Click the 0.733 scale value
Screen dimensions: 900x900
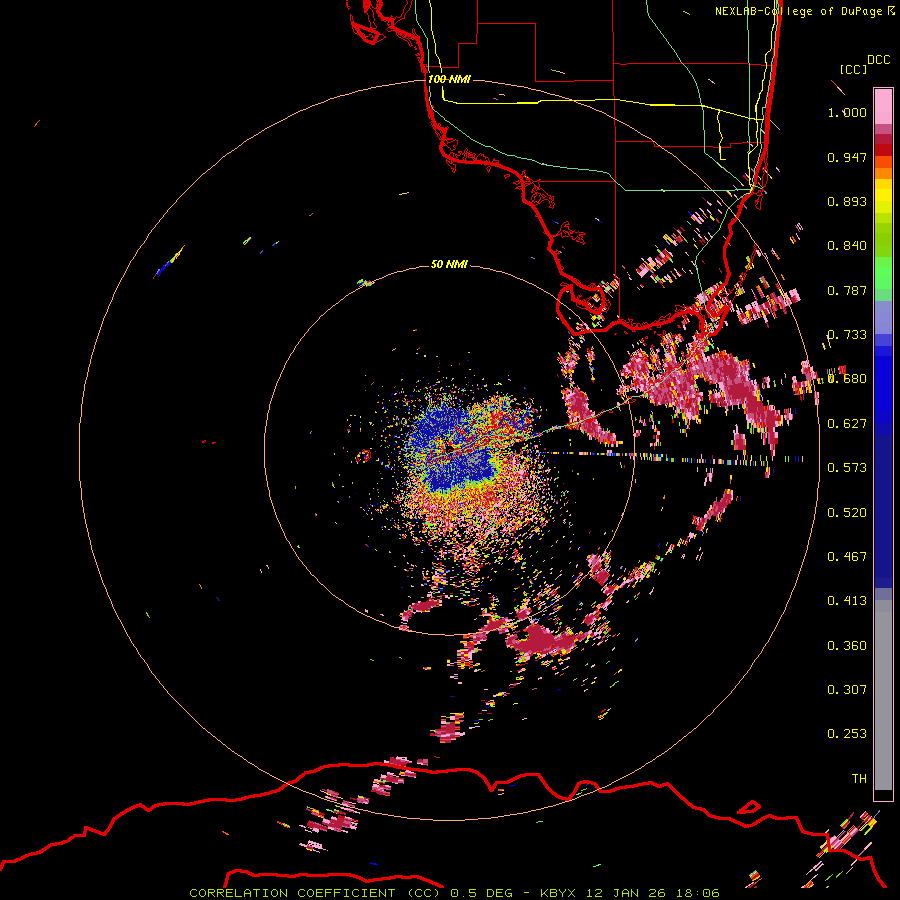[847, 335]
